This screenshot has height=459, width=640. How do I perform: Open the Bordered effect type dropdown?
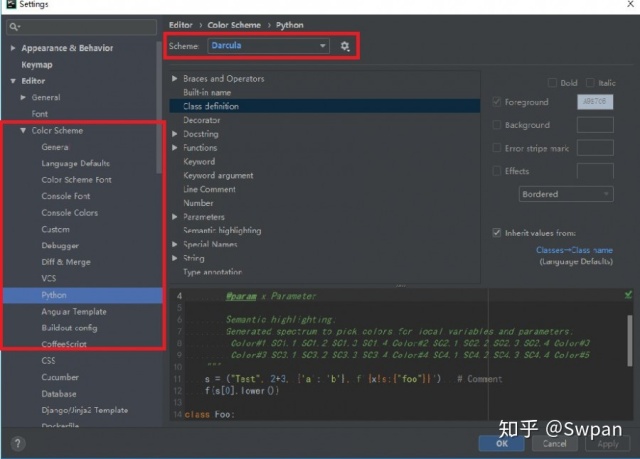566,194
